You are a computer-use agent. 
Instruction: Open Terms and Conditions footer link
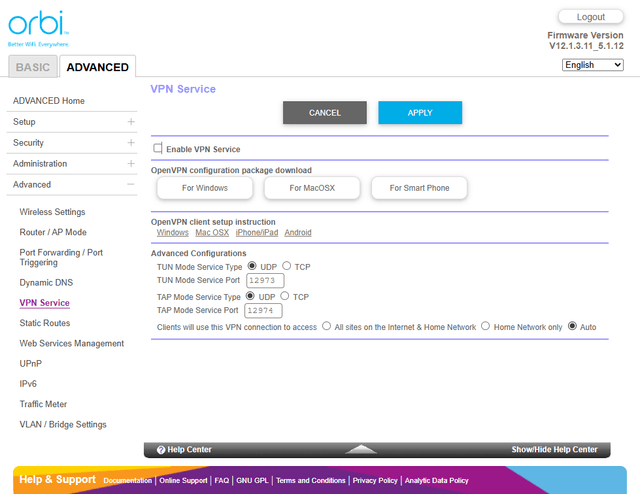311,481
